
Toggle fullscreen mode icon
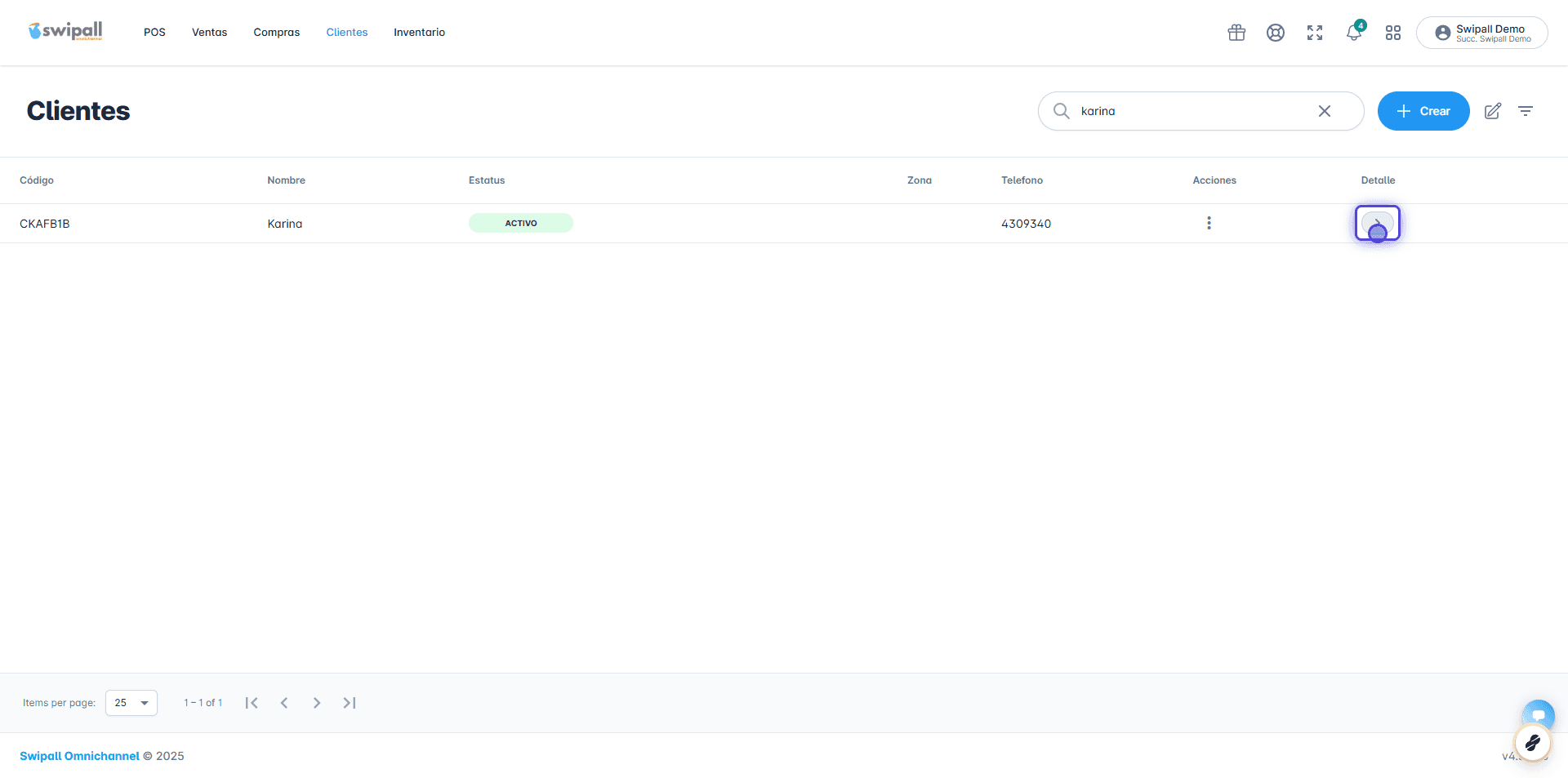(x=1315, y=33)
